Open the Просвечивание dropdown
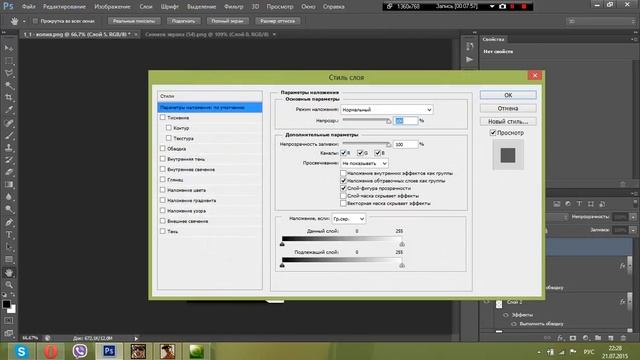The width and height of the screenshot is (640, 360). coord(364,163)
